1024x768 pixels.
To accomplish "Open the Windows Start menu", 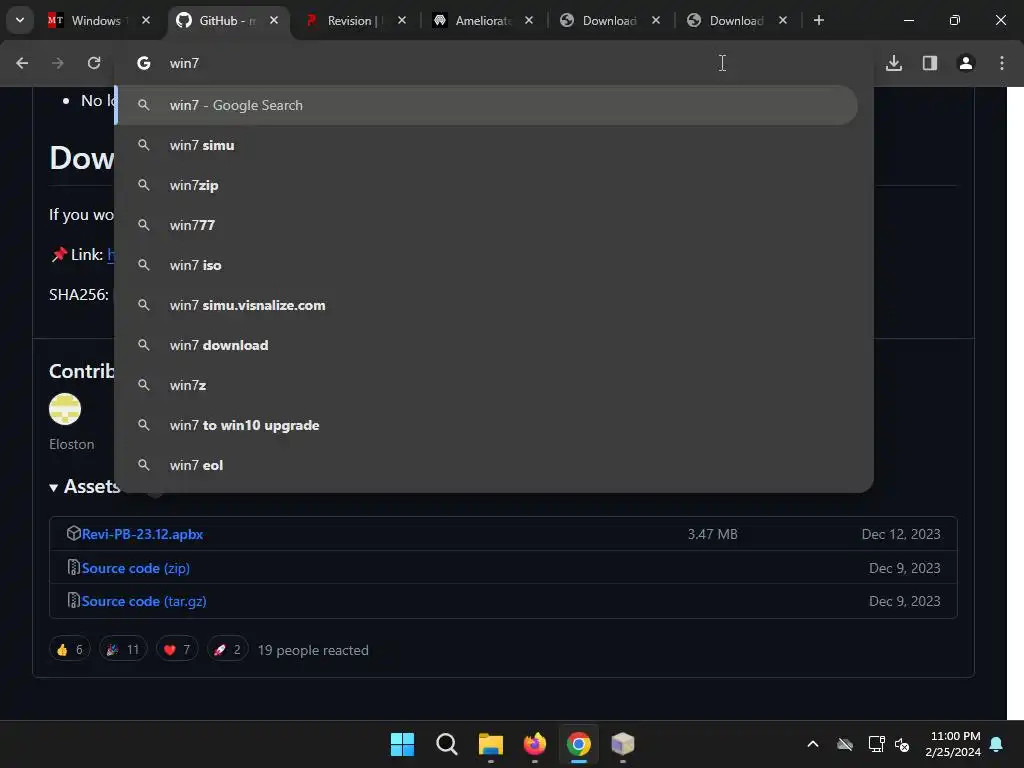I will 402,744.
